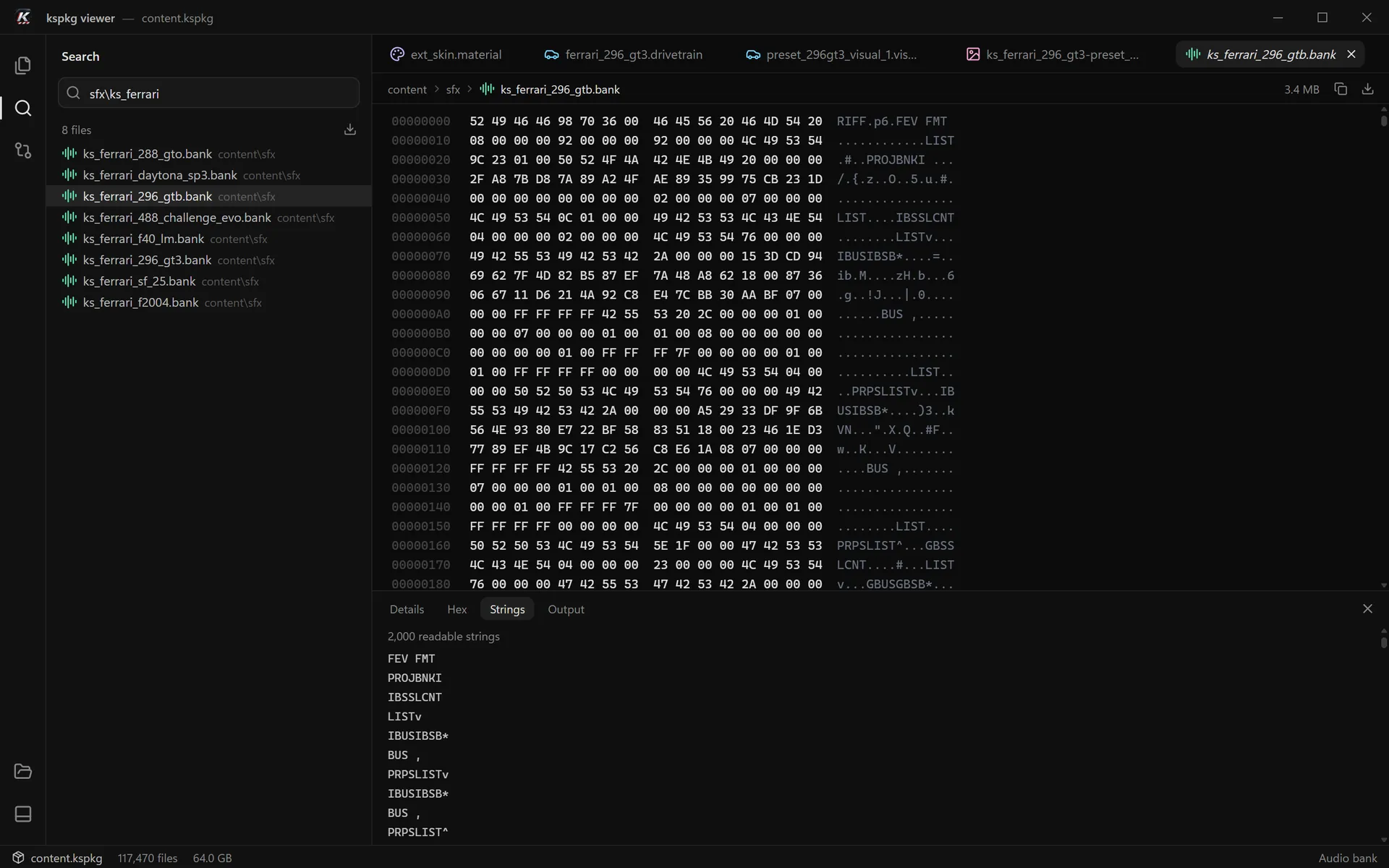
Task: Select ks_ferrari_296_gtb.bank search result
Action: click(209, 196)
